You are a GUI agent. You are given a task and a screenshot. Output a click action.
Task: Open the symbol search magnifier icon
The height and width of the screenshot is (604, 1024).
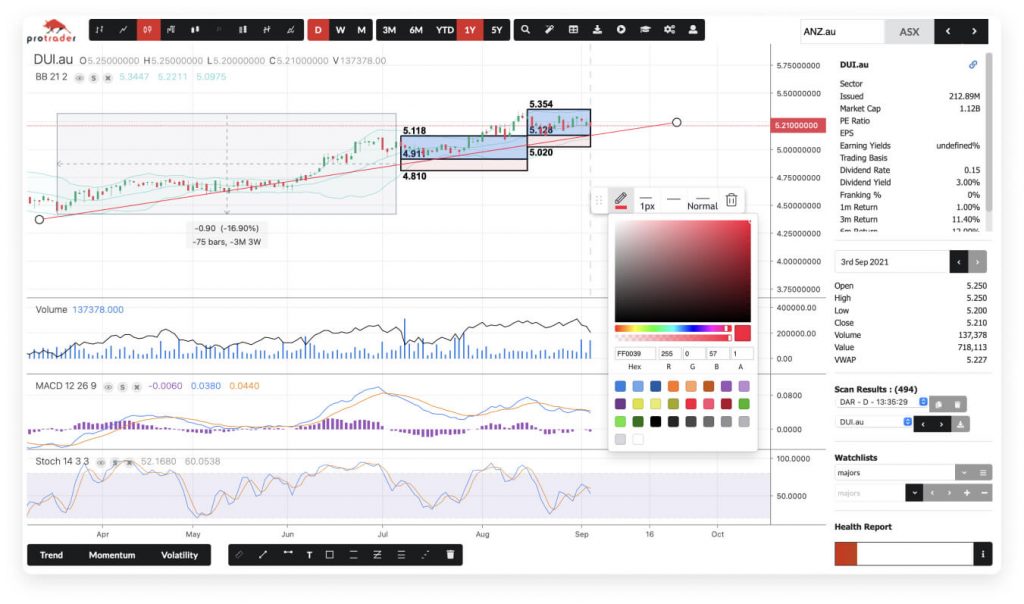click(525, 29)
